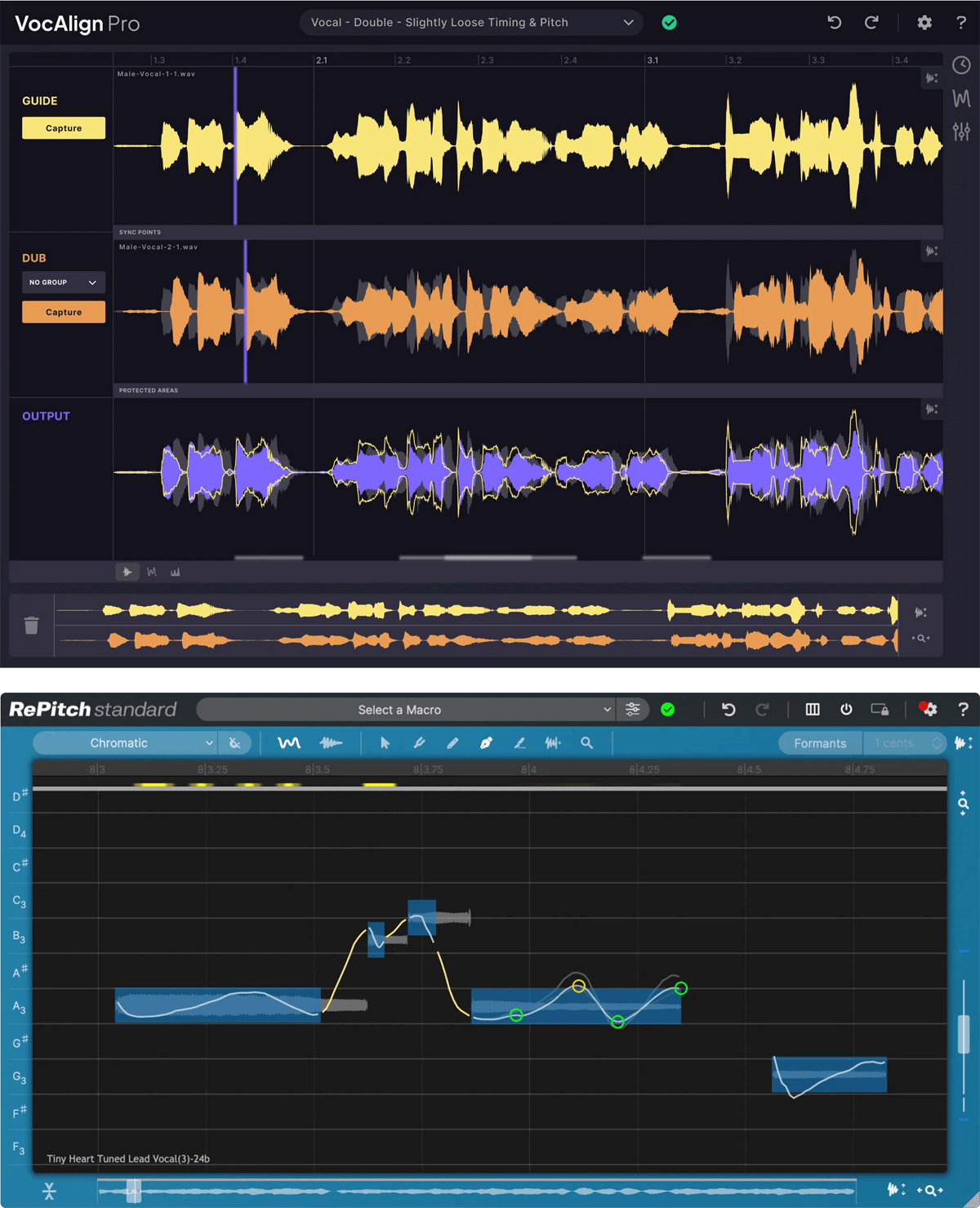Click the vertical zoom slider handle in RePitch

(x=964, y=1033)
